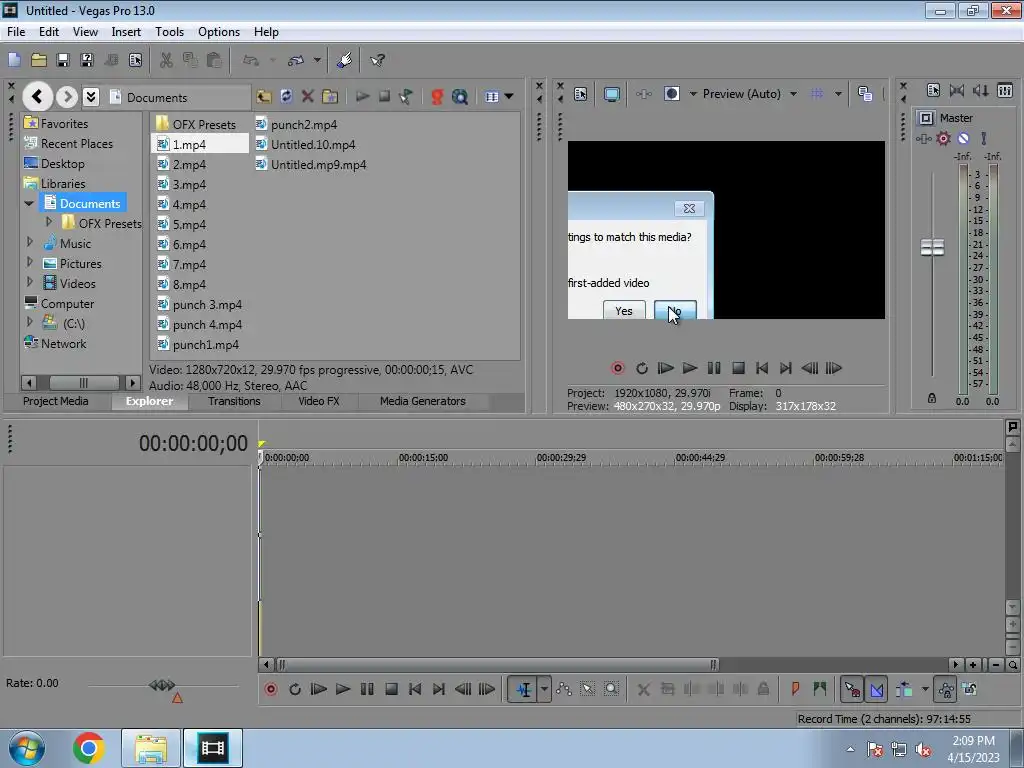Activate the What's This help icon
The image size is (1024, 768).
(x=377, y=60)
